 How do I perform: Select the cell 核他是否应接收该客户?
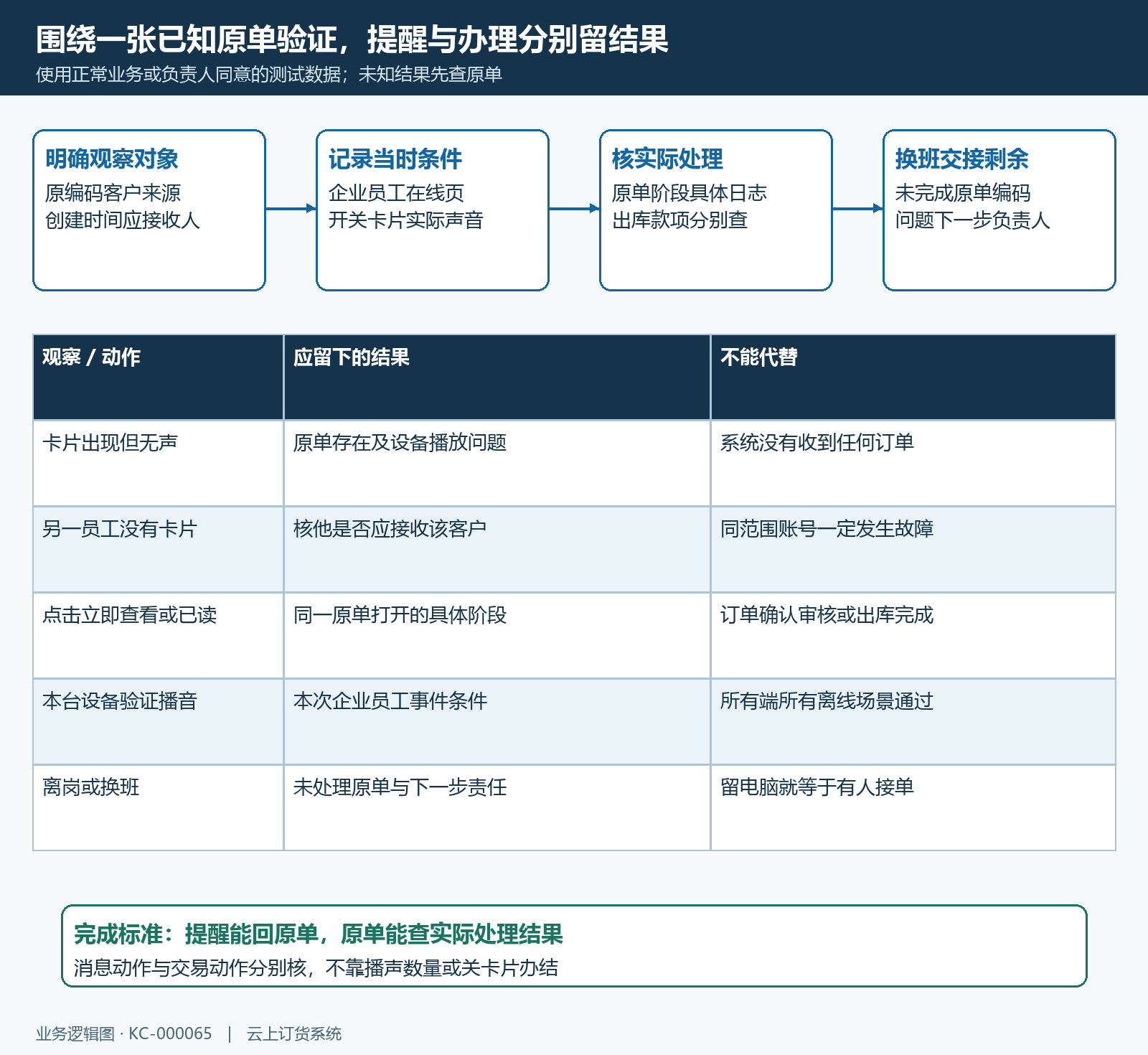(497, 549)
